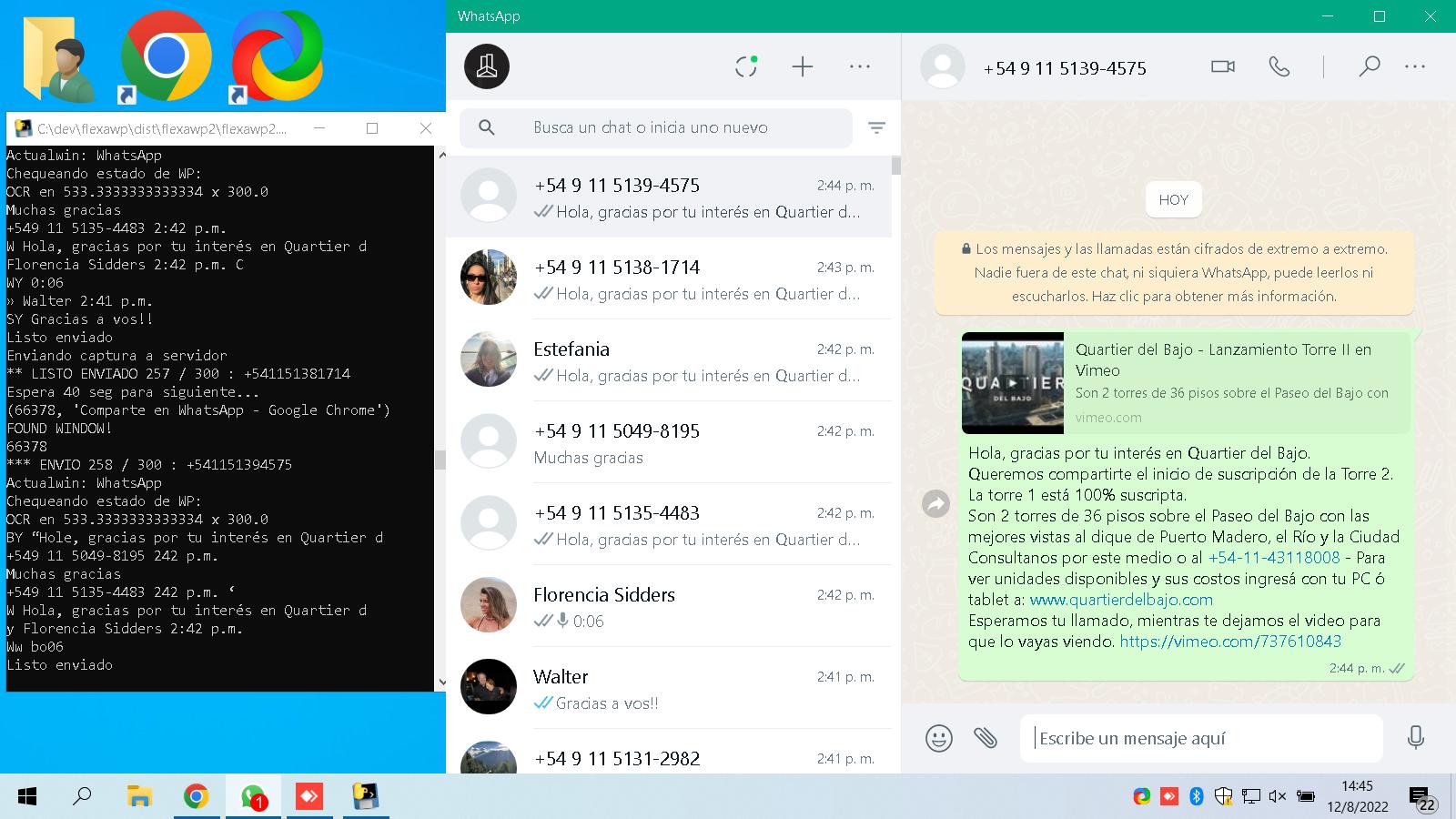
Task: Search within the open conversation
Action: tap(1369, 66)
